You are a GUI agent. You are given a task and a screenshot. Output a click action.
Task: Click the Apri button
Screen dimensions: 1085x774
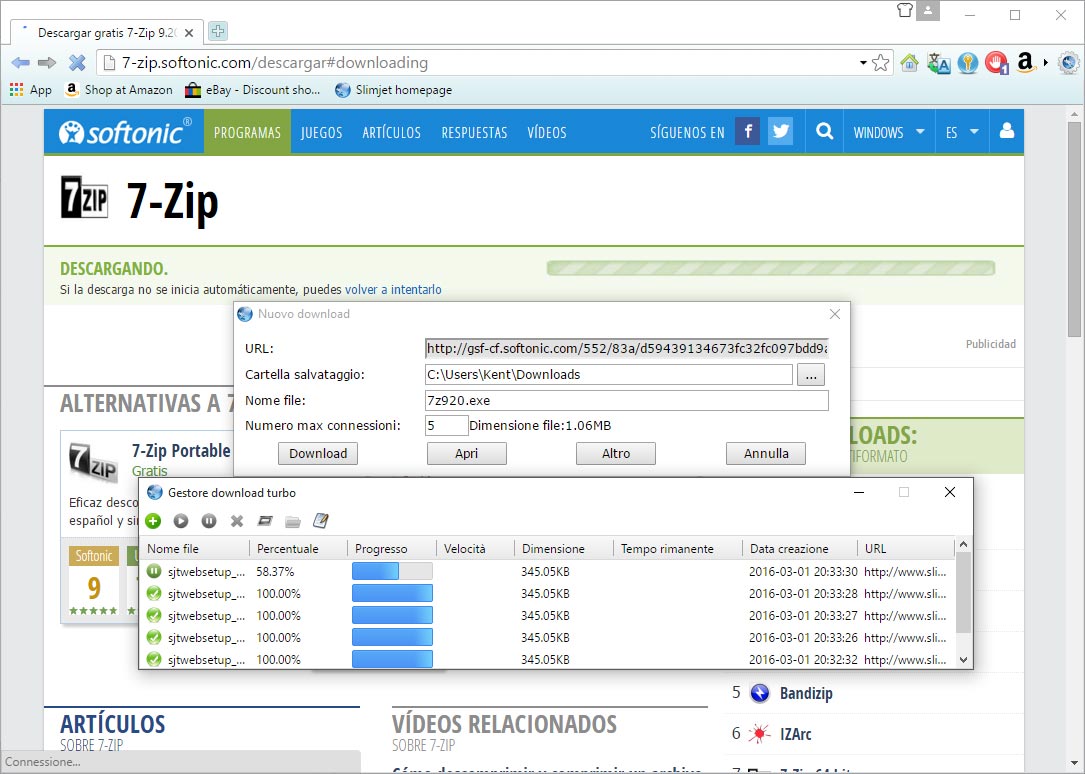click(466, 453)
